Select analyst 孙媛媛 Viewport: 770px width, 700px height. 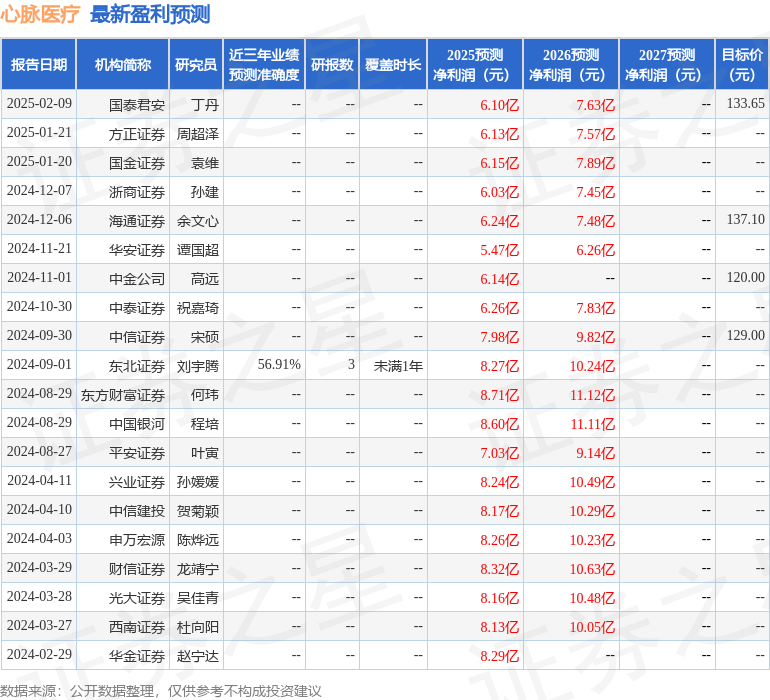pos(198,482)
